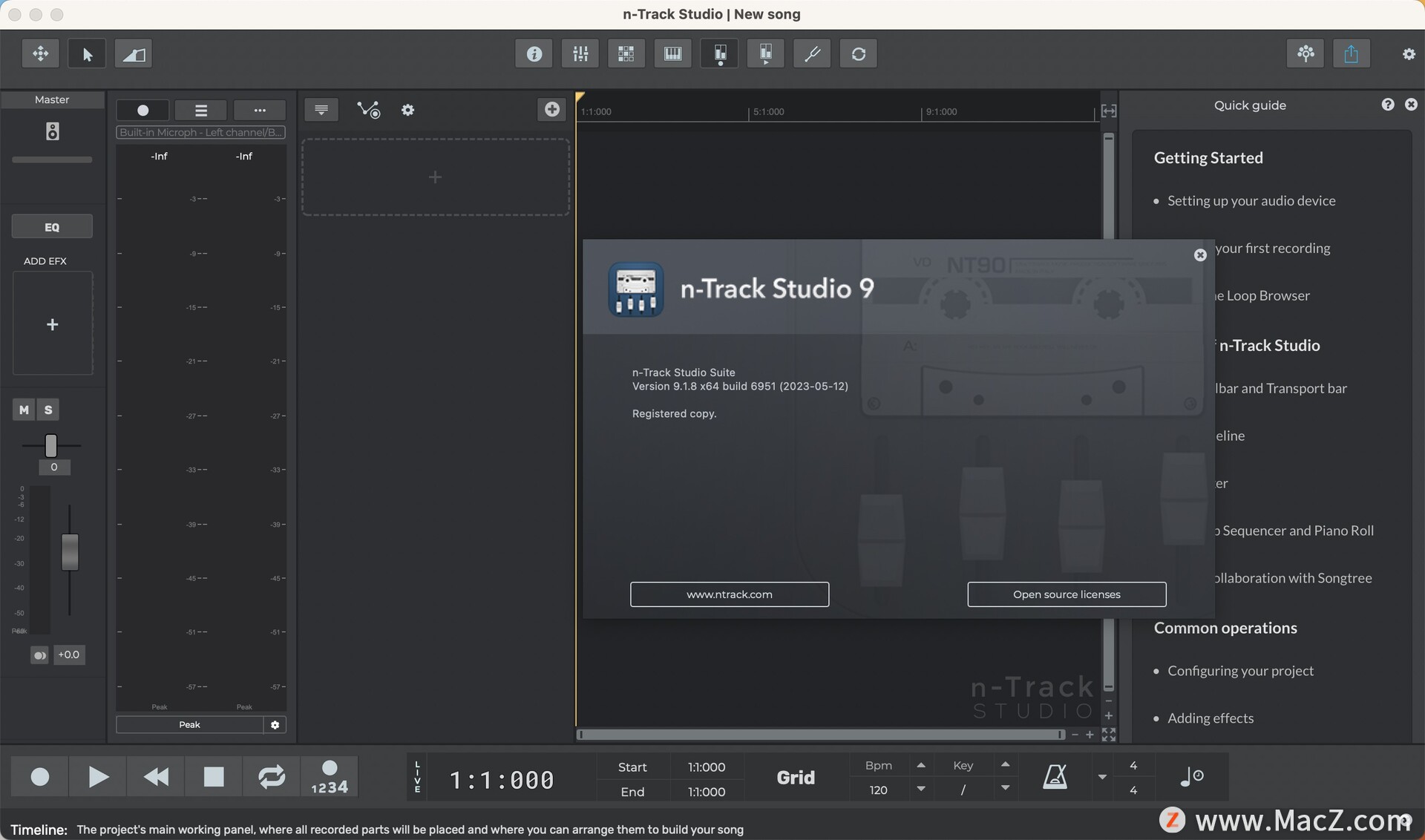Open the automation envelope icon
The height and width of the screenshot is (840, 1425).
pyautogui.click(x=368, y=110)
